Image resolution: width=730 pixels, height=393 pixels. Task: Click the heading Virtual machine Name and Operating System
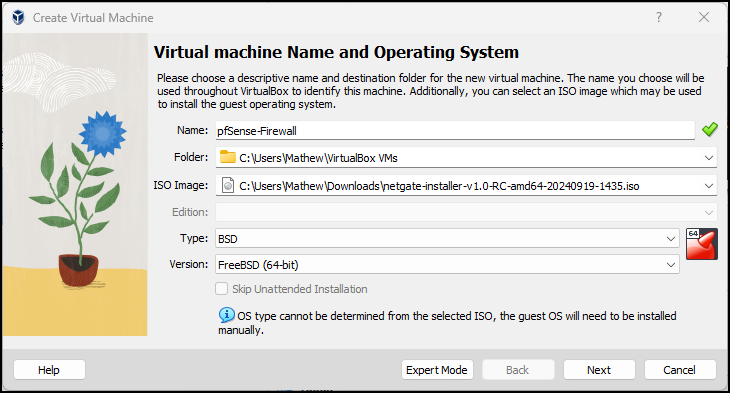(x=336, y=52)
